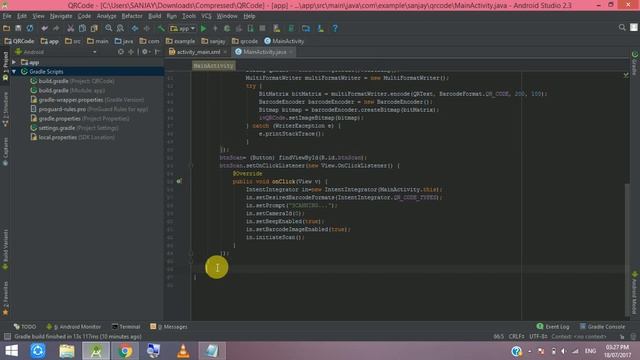Click the Find magnifier icon

coord(109,28)
